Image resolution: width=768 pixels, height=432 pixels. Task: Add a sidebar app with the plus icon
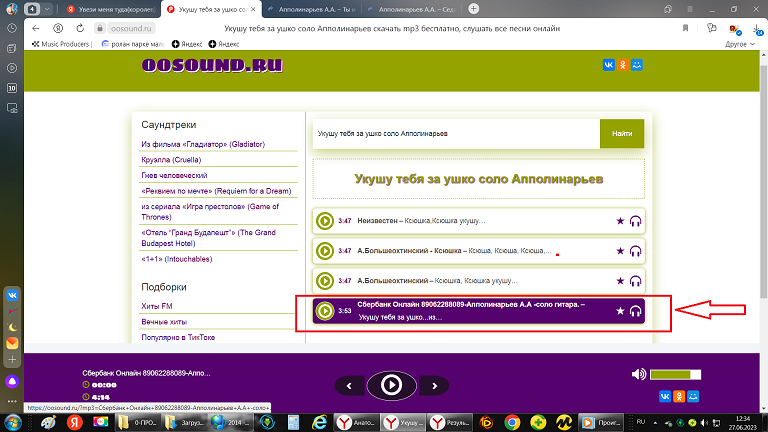point(12,360)
